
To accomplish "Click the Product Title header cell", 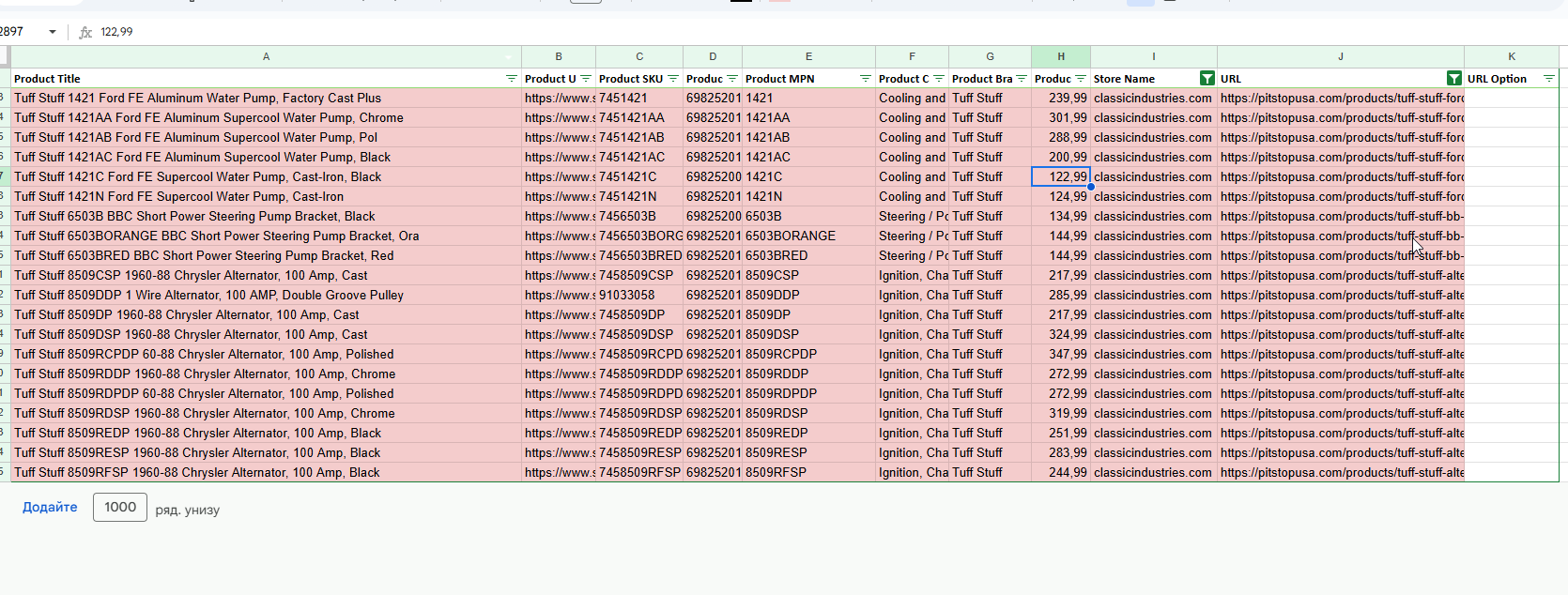I will pyautogui.click(x=267, y=79).
